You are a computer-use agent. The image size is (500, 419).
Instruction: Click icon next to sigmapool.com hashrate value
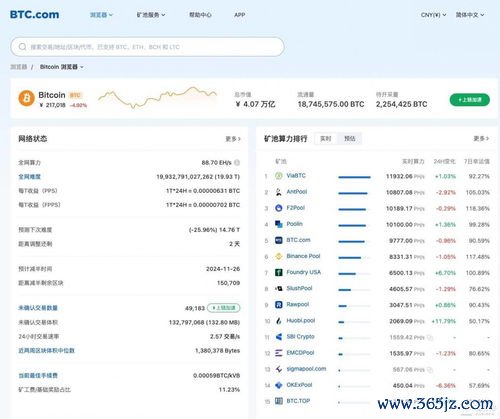pyautogui.click(x=430, y=370)
